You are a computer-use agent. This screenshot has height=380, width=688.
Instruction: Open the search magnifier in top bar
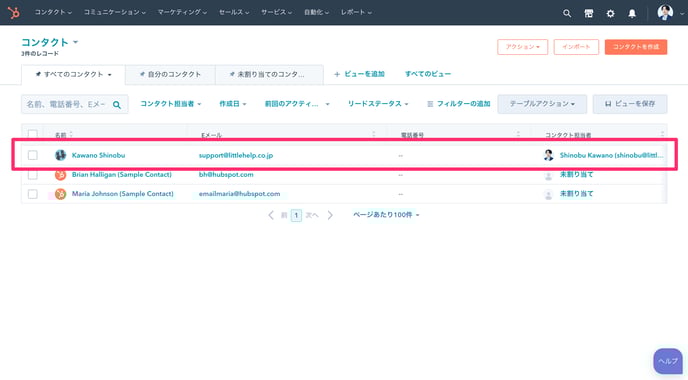pyautogui.click(x=567, y=13)
